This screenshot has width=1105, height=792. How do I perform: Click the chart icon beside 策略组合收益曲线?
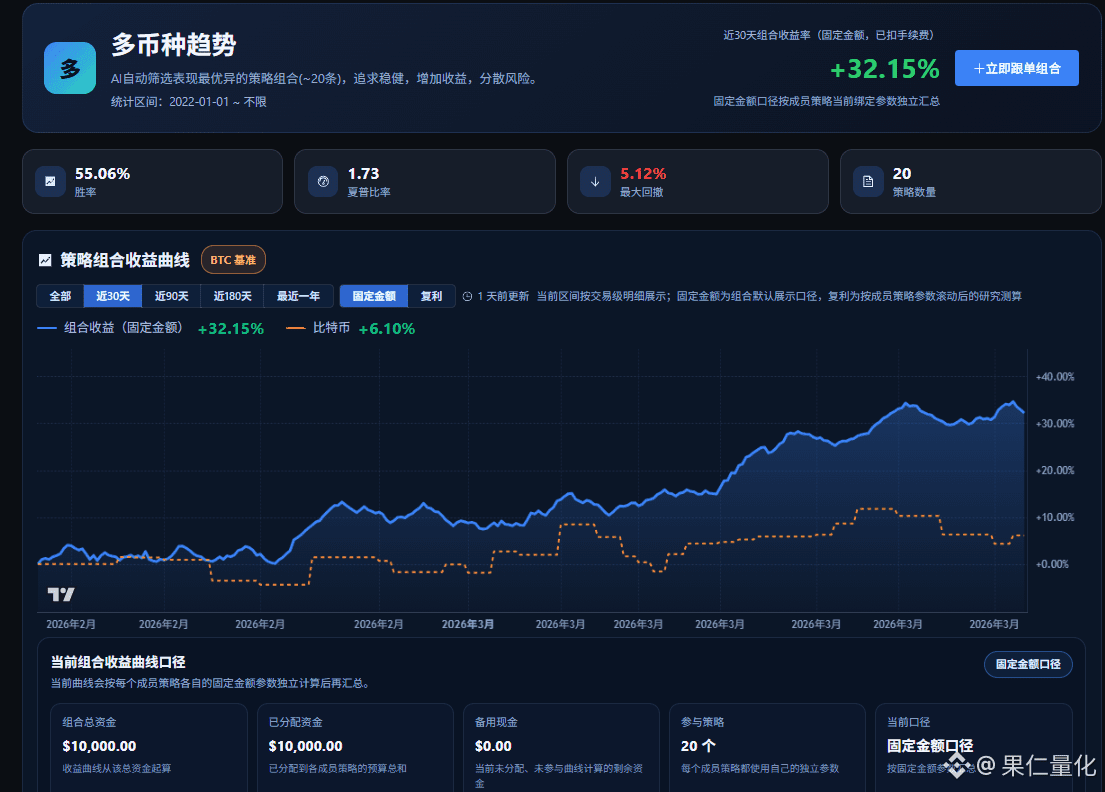coord(45,260)
